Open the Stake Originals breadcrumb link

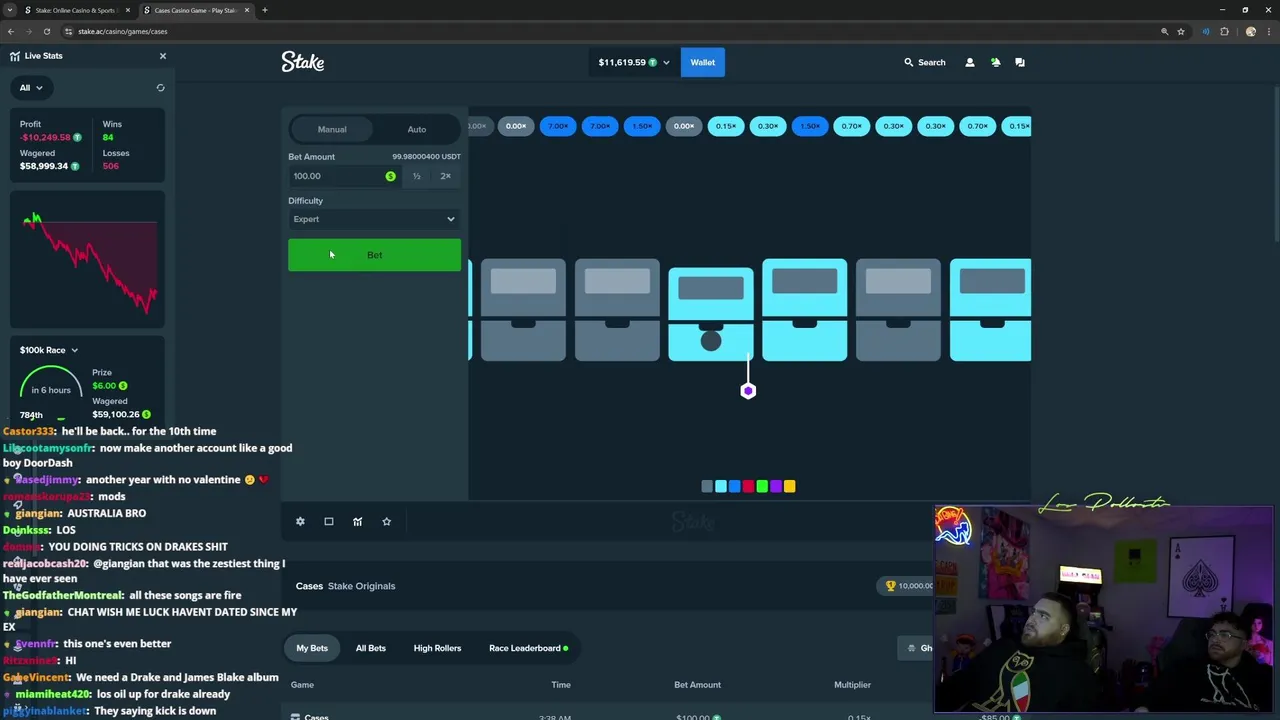361,586
